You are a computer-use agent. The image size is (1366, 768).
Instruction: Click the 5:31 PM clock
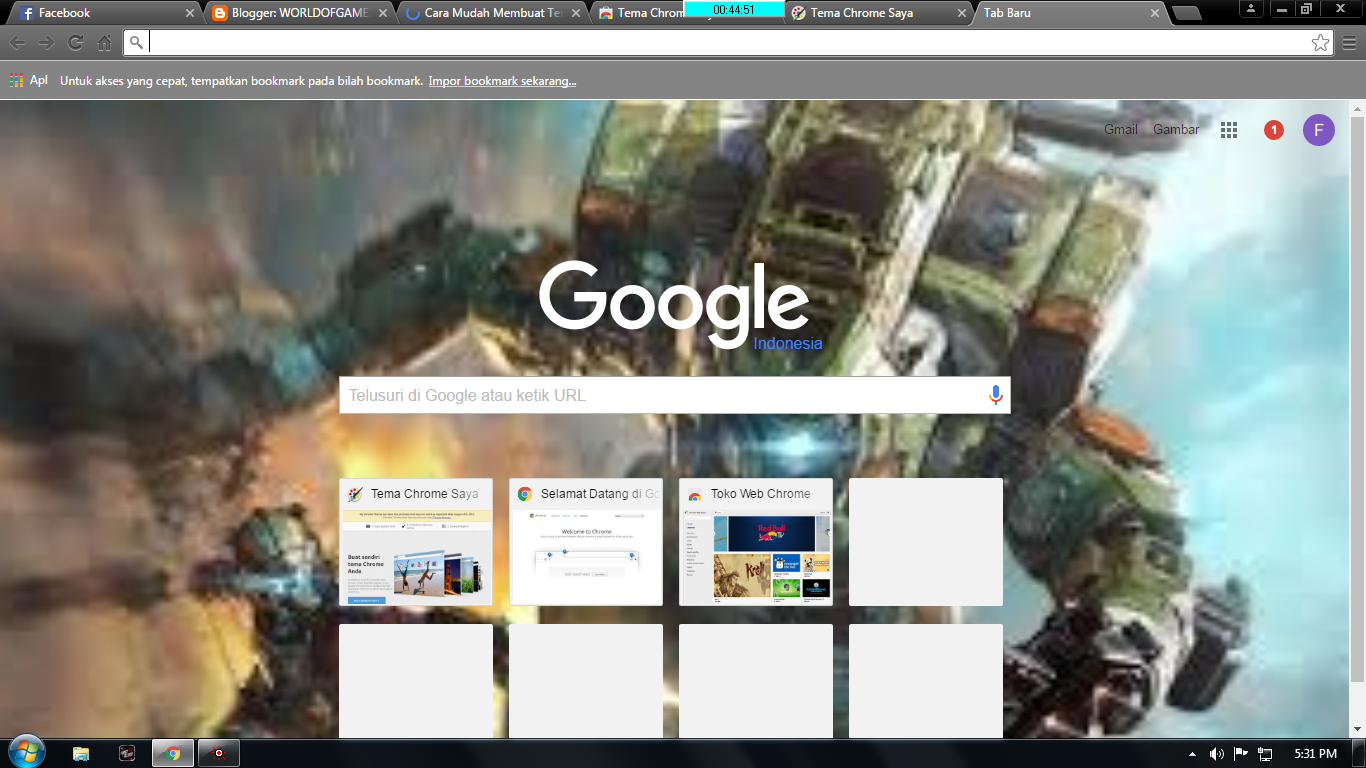tap(1315, 754)
